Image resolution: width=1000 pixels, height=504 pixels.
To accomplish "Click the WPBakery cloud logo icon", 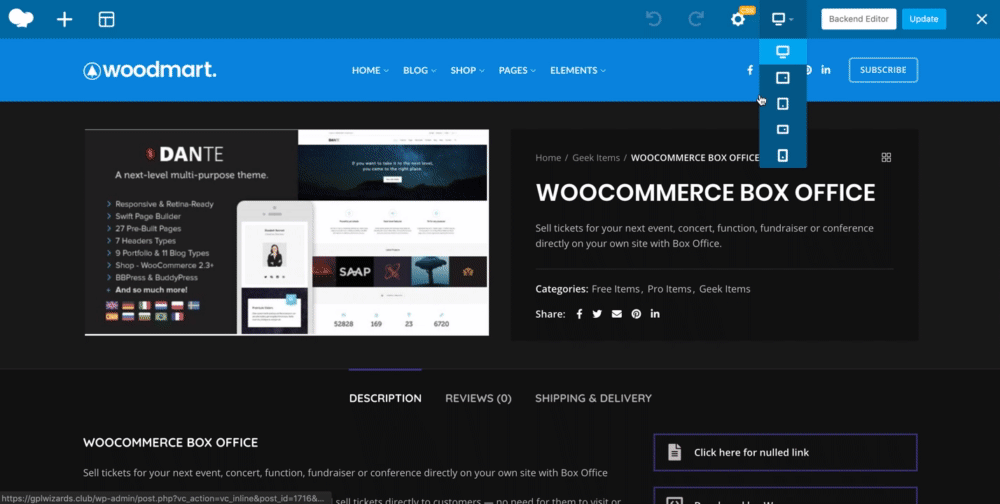I will coord(21,19).
